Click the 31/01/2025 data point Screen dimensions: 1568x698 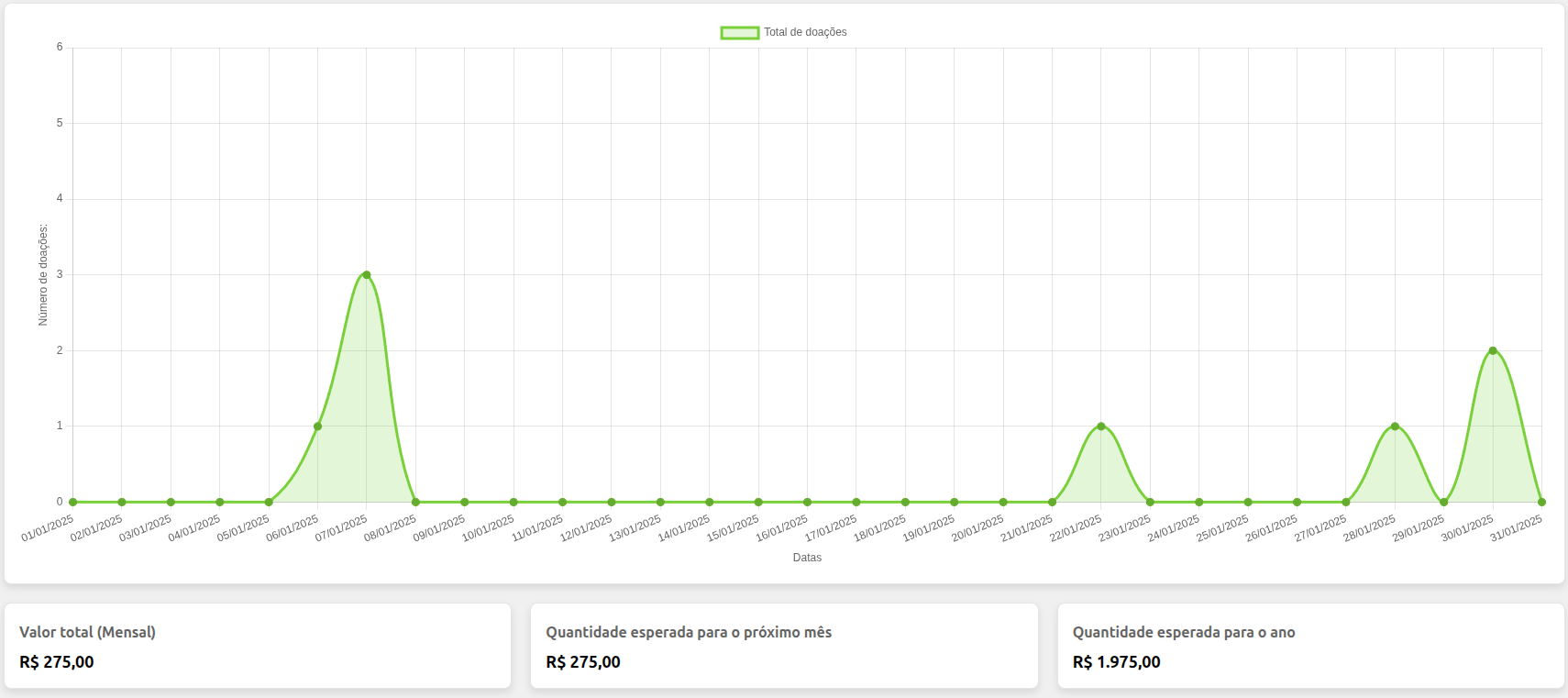pos(1541,502)
